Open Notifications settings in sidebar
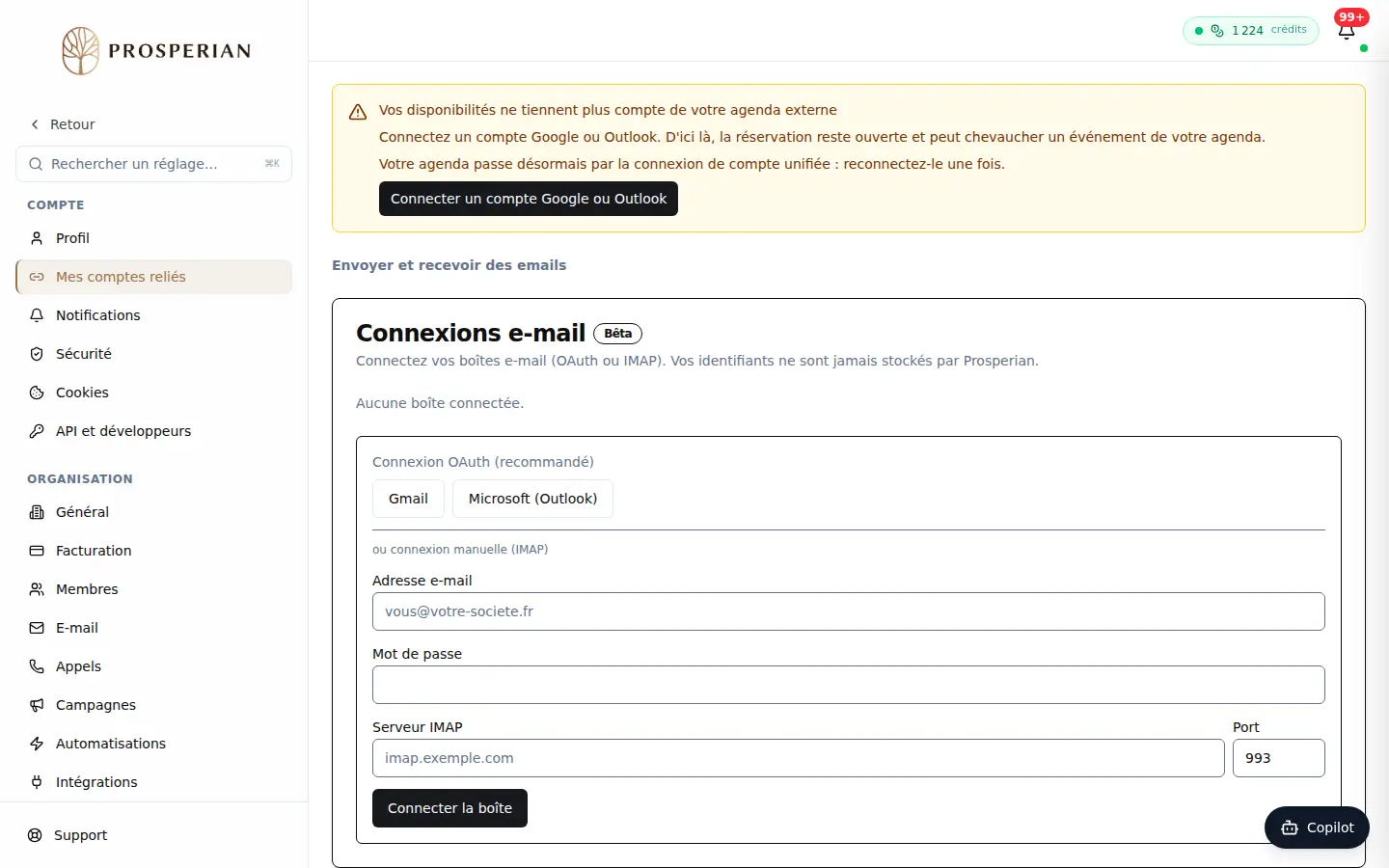Screen dimensions: 1389x868 (x=154, y=315)
